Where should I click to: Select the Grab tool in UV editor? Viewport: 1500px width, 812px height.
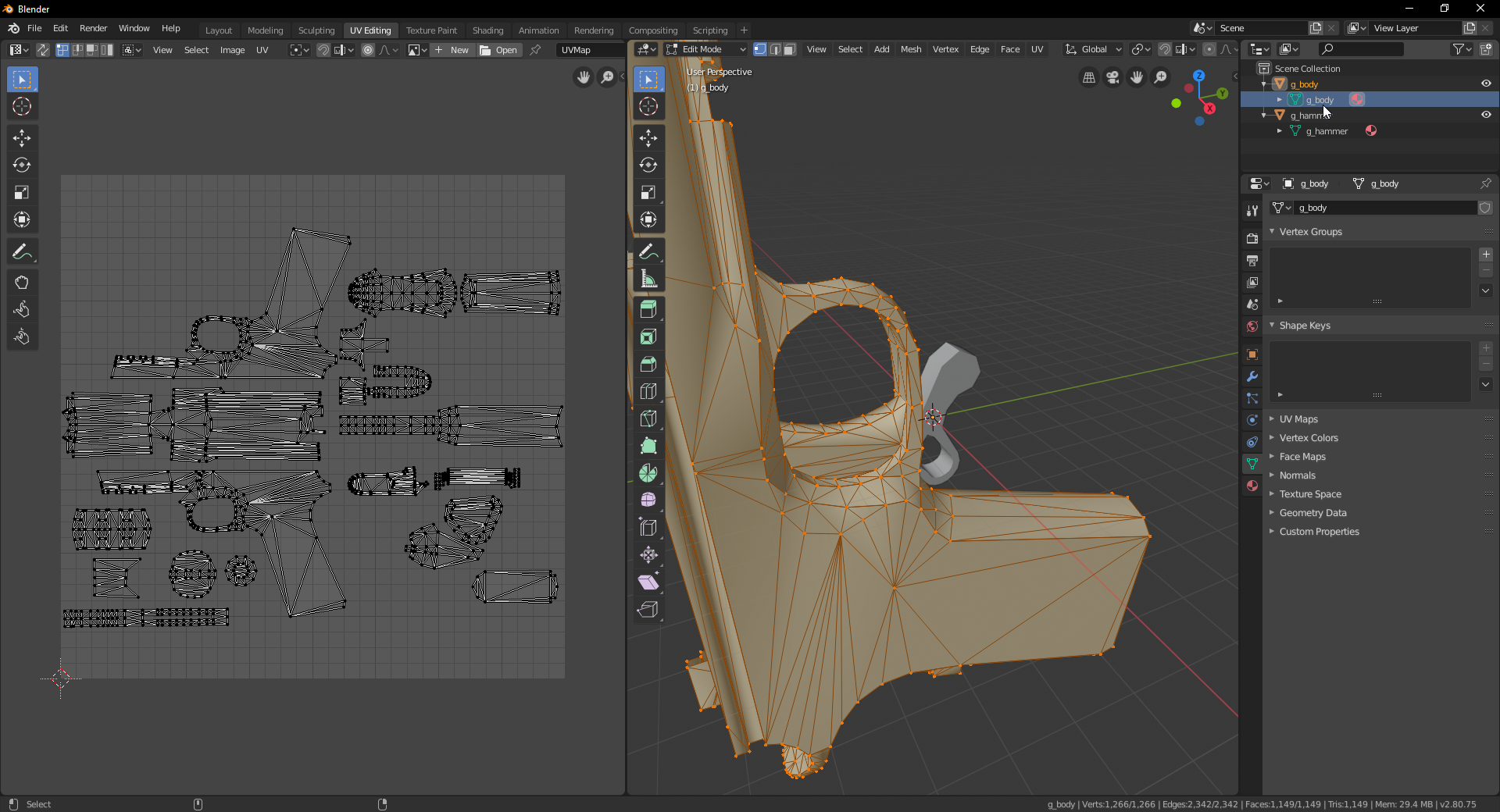tap(22, 283)
